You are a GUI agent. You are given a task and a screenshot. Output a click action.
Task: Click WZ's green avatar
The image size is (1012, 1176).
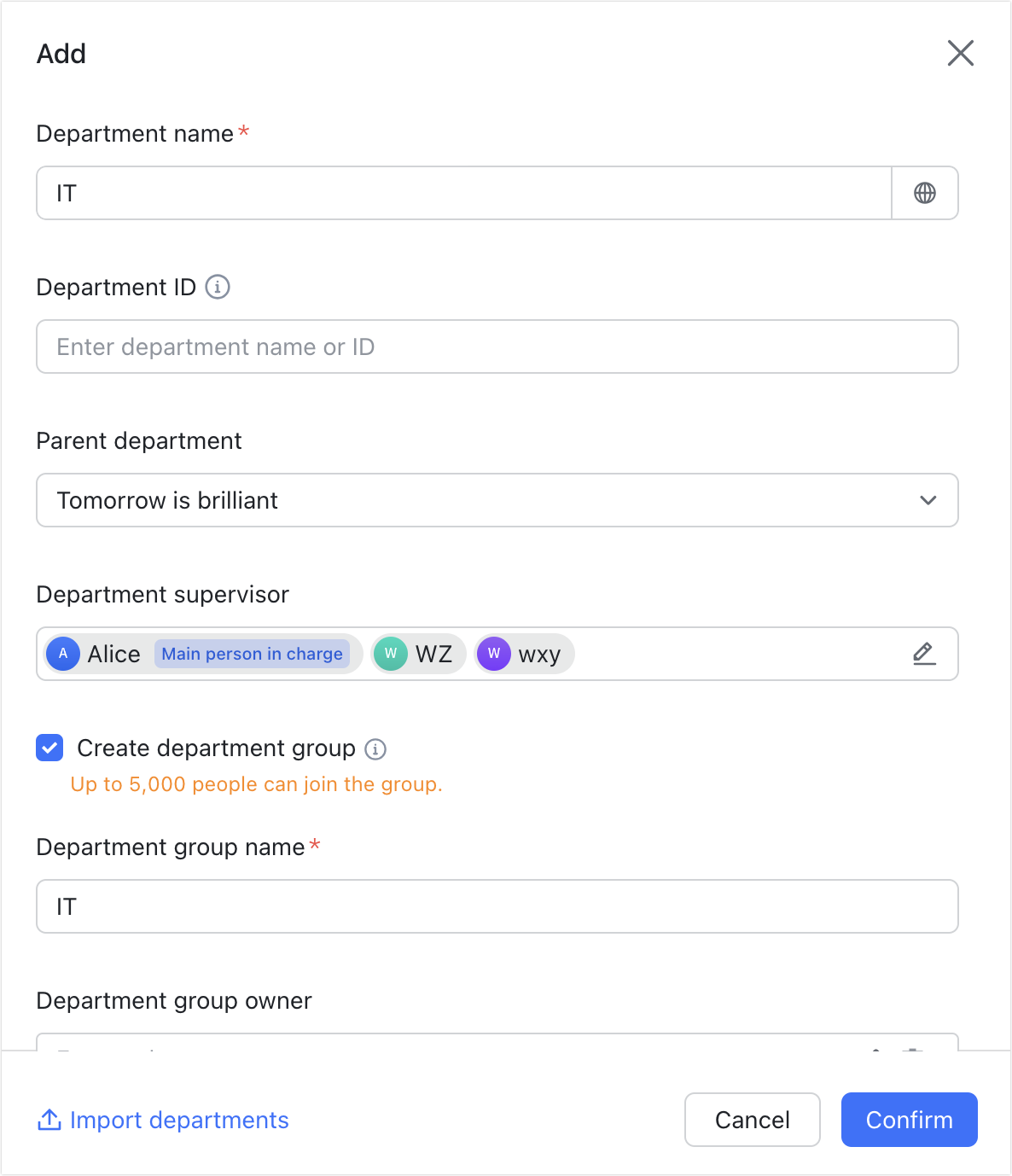tap(391, 654)
